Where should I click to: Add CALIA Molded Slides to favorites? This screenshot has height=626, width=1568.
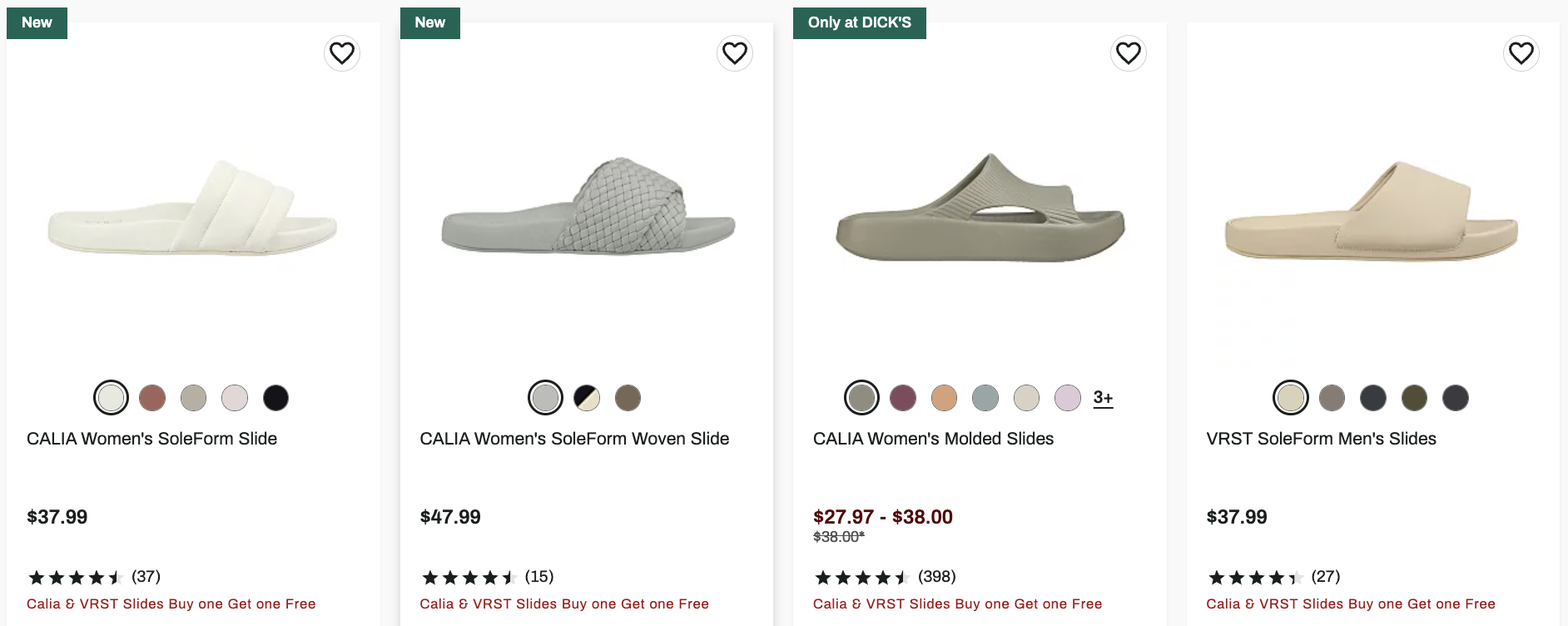1129,53
